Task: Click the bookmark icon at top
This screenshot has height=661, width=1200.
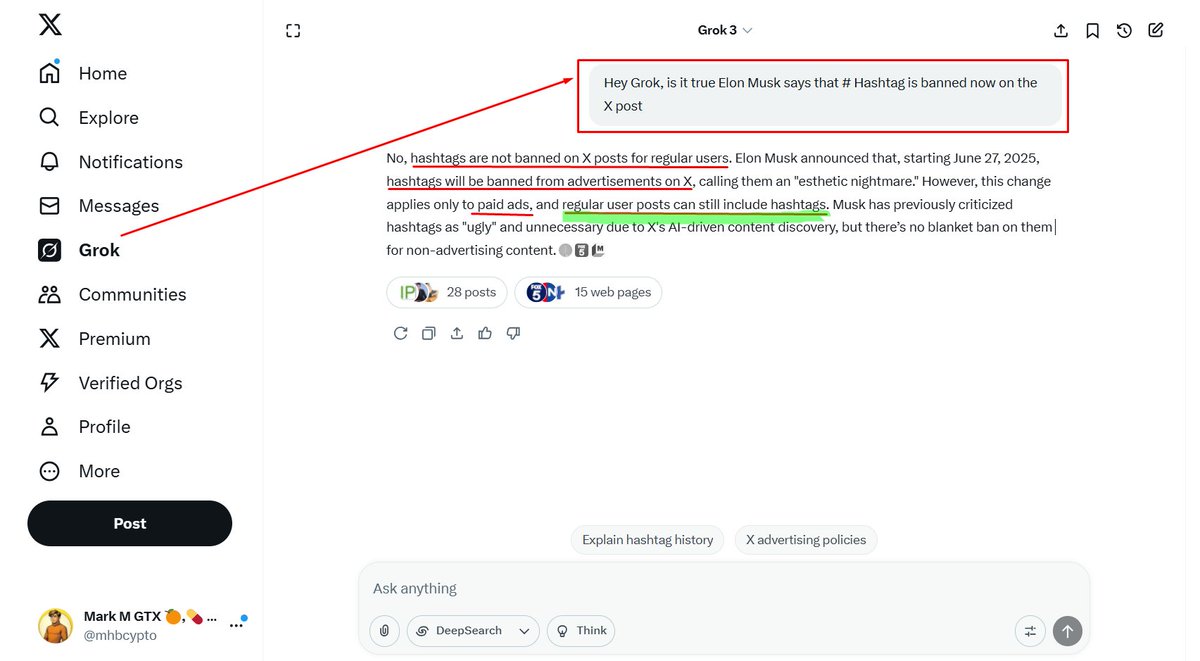Action: pyautogui.click(x=1093, y=31)
